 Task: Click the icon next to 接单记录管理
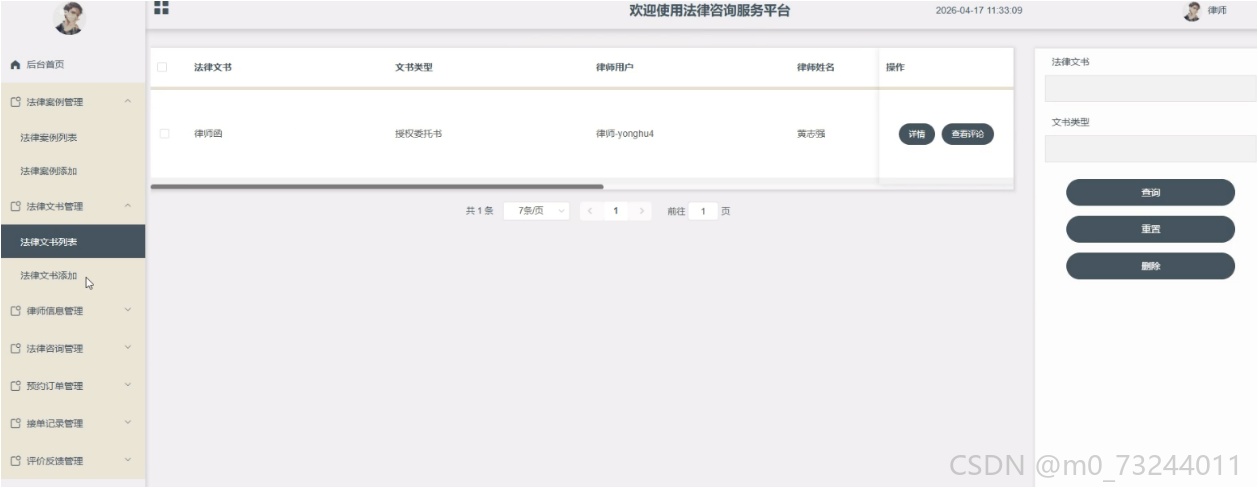tap(15, 424)
